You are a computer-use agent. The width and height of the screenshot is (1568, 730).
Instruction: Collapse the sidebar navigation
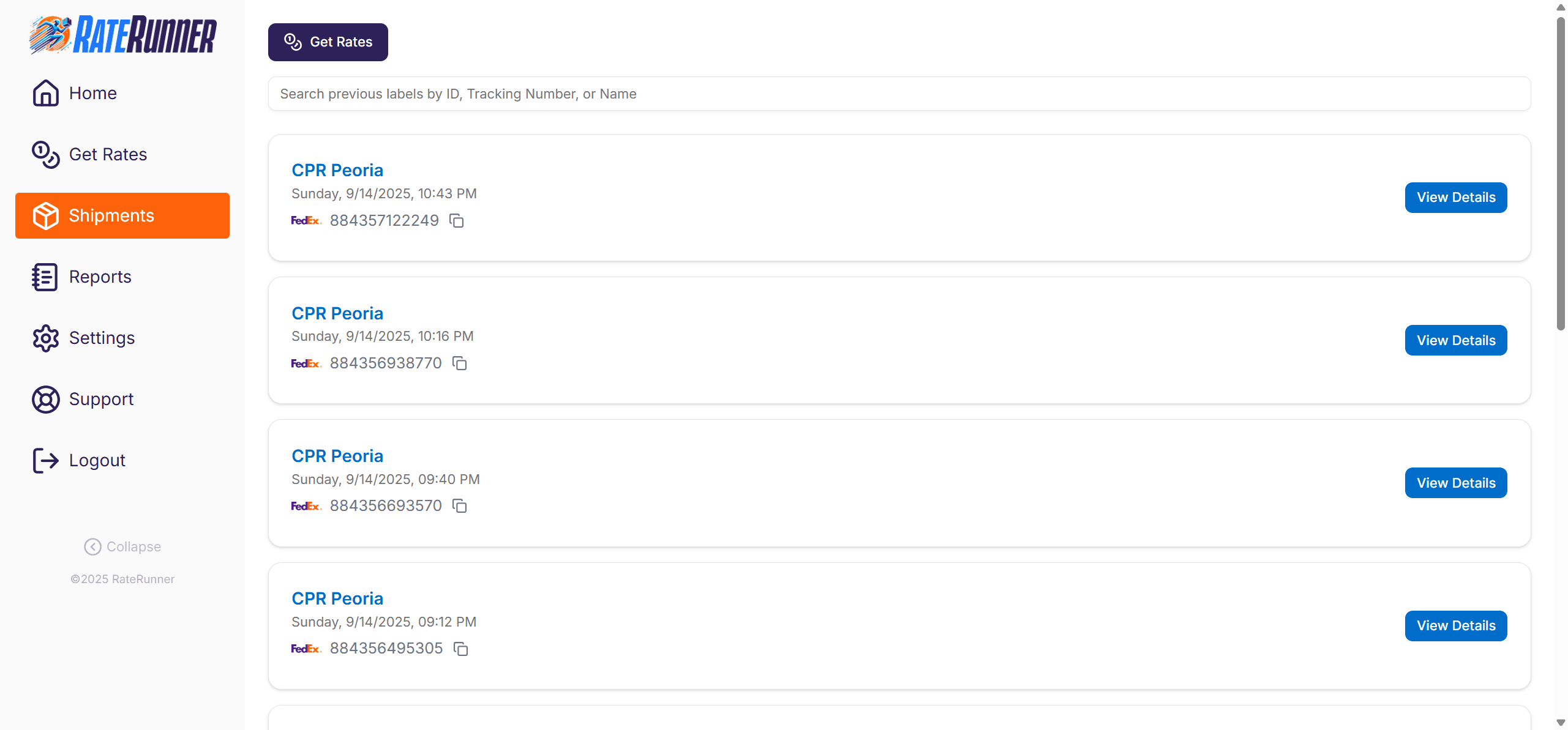click(122, 546)
